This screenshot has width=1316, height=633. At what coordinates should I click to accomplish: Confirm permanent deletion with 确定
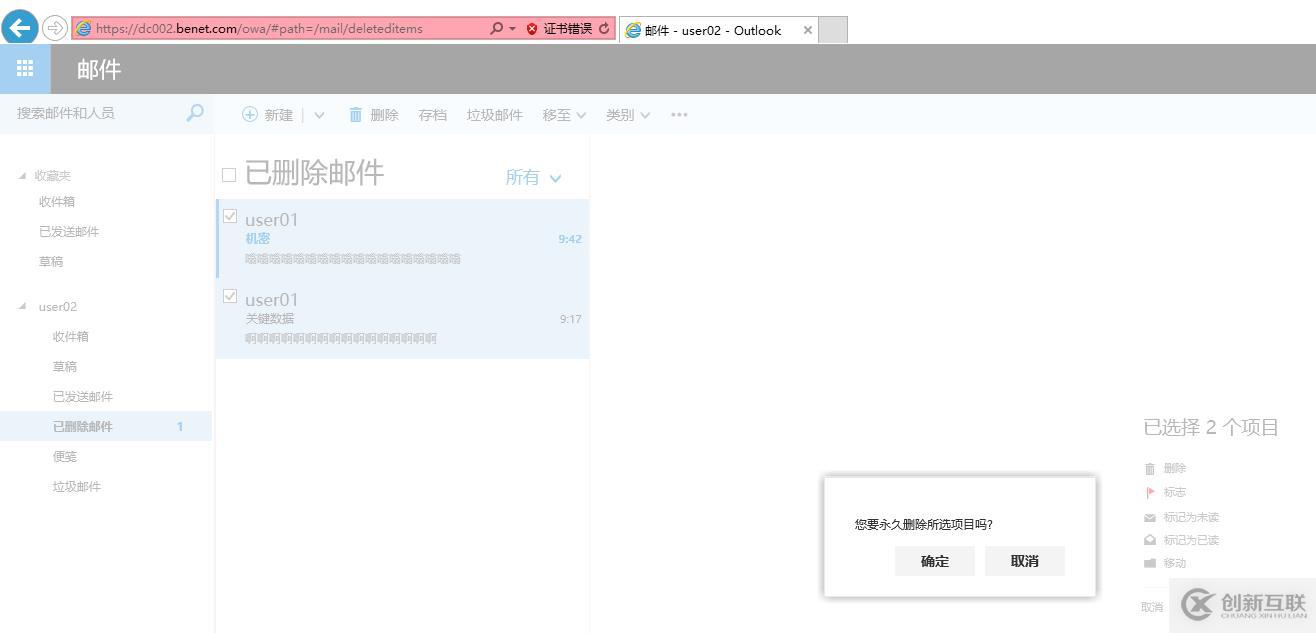click(933, 561)
